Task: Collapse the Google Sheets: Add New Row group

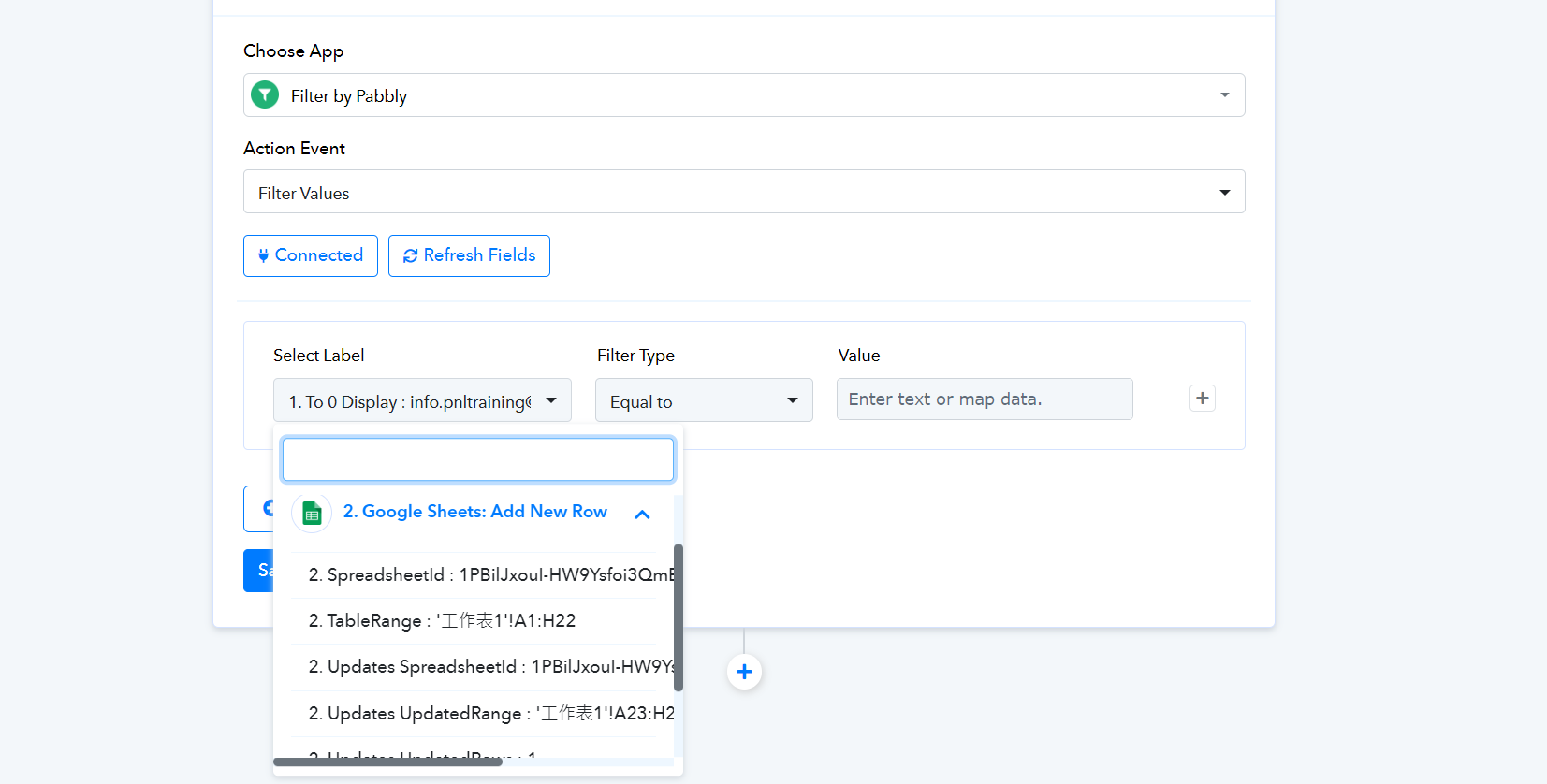Action: (x=642, y=514)
